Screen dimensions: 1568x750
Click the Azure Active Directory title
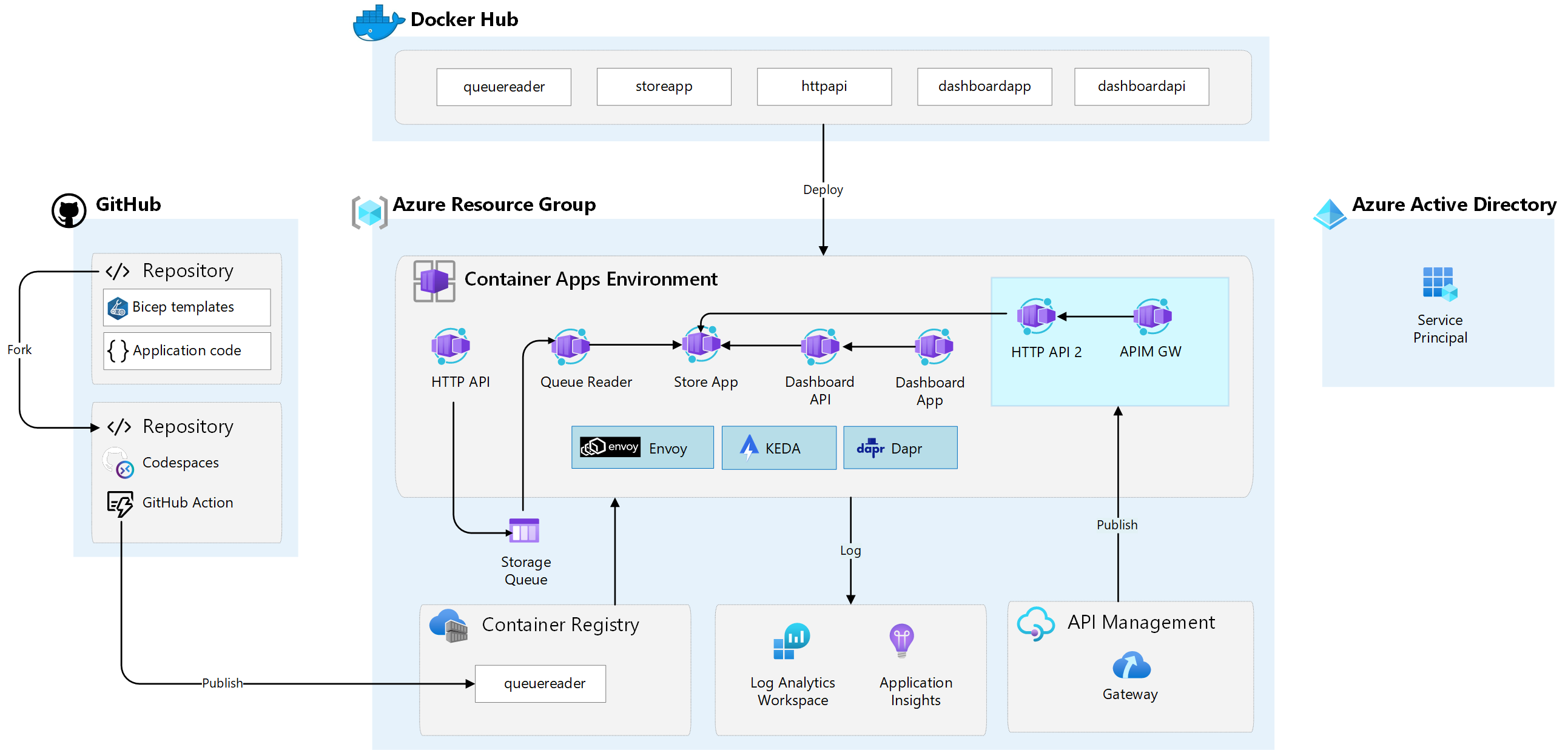point(1453,205)
